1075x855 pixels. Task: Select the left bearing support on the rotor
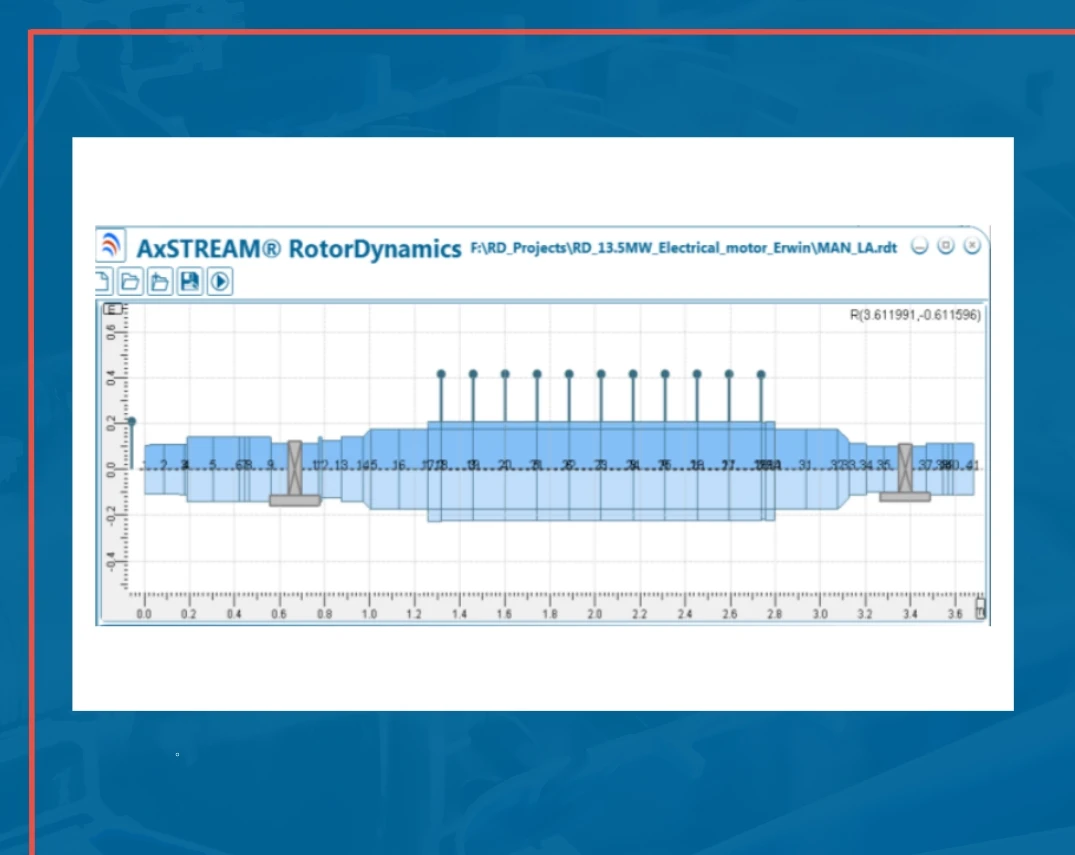(295, 473)
